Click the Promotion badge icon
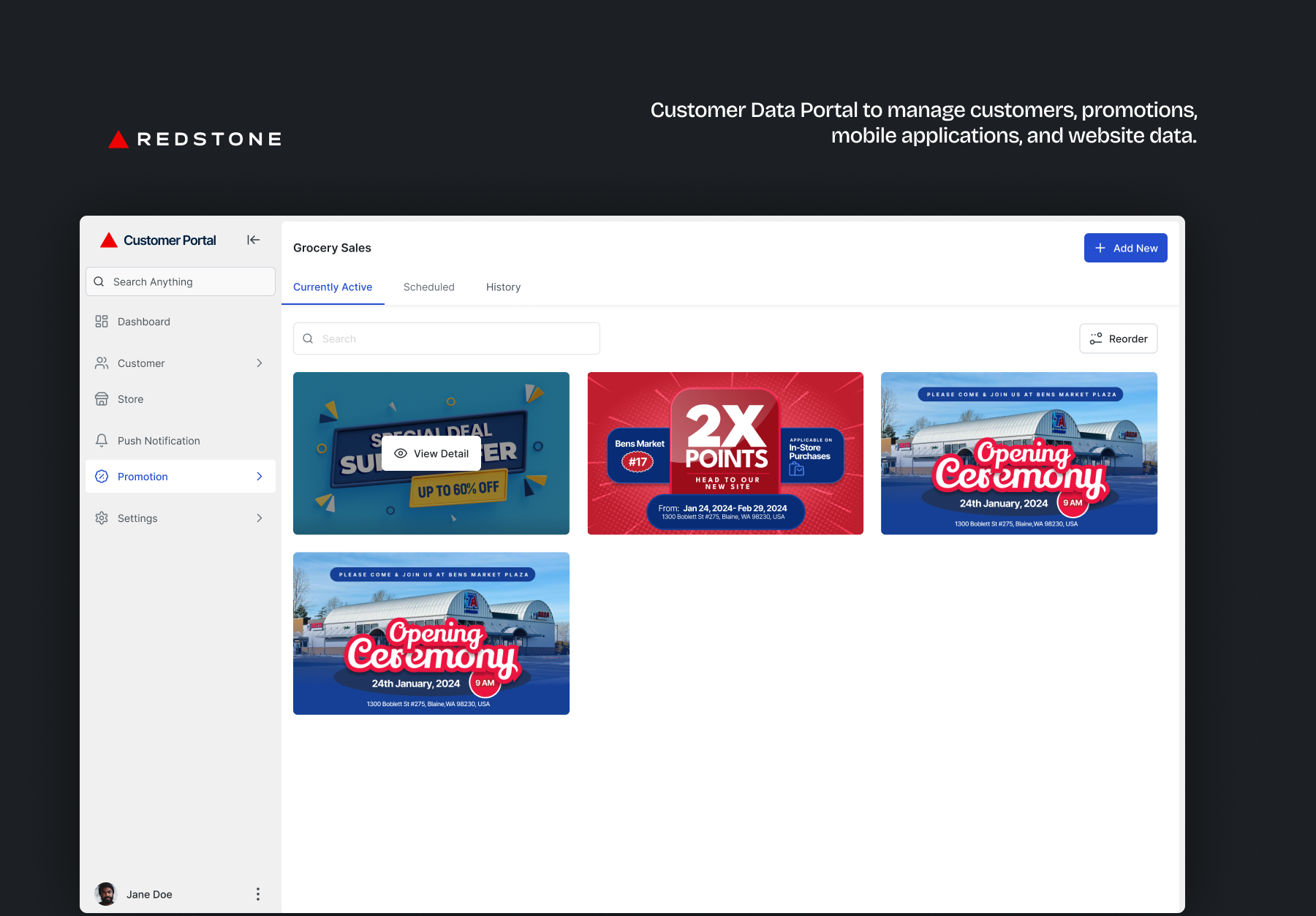This screenshot has height=916, width=1316. [102, 477]
